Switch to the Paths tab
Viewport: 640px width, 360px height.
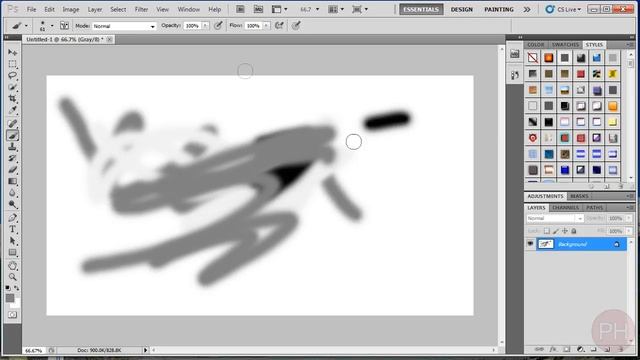(594, 208)
